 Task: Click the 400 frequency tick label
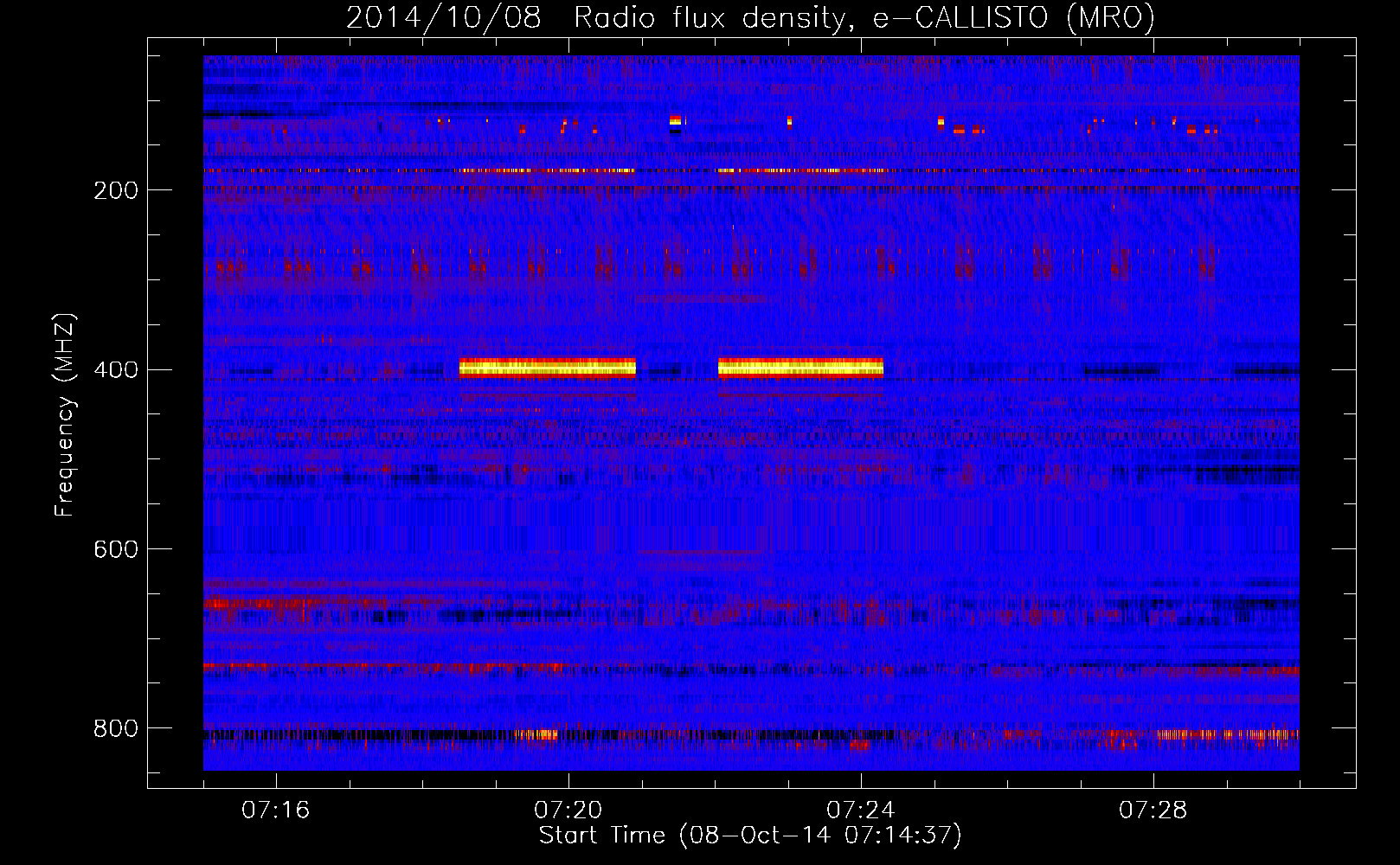[116, 370]
